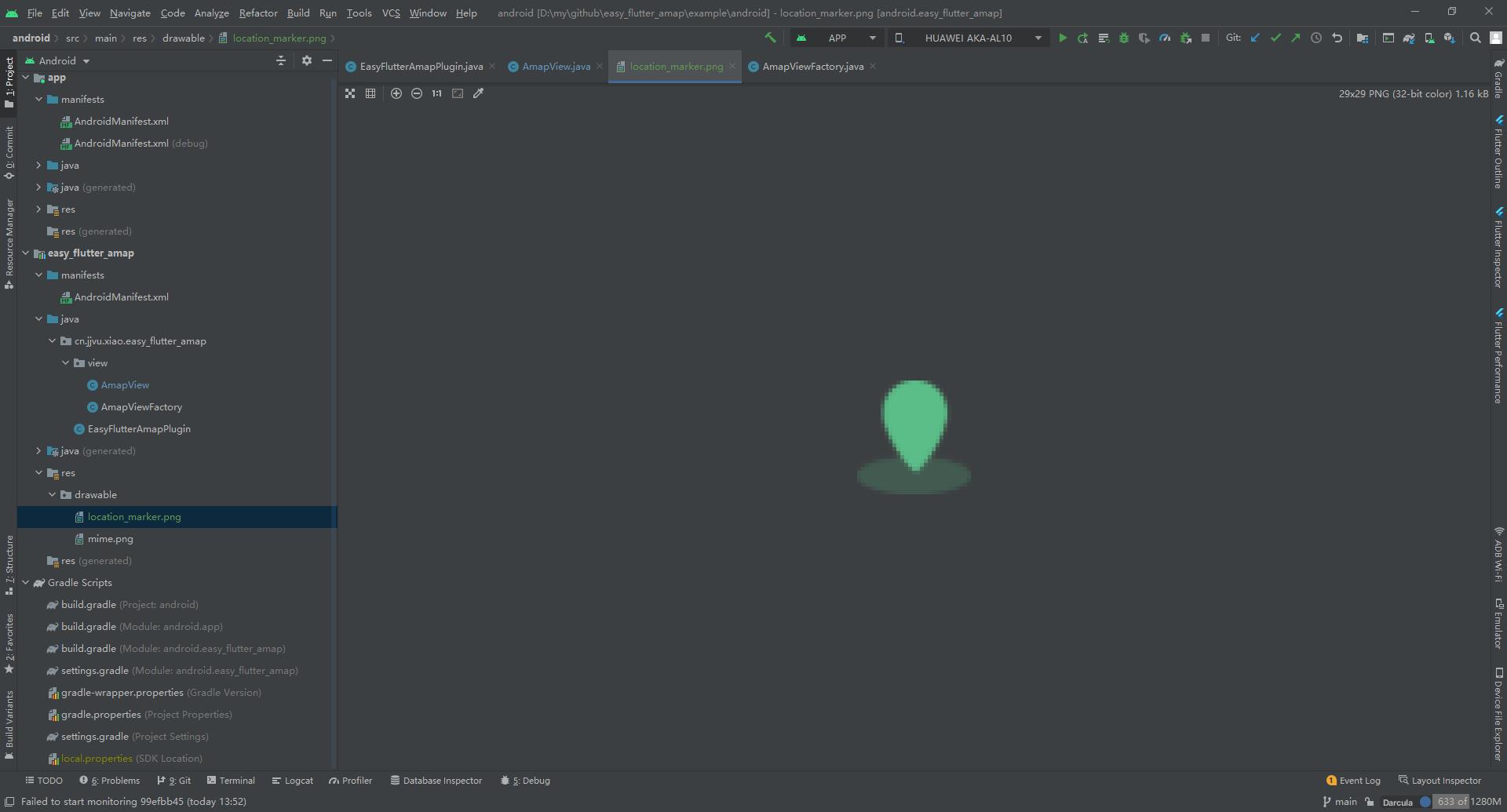Open the Flutter Inspector side panel
The height and width of the screenshot is (812, 1507).
click(x=1498, y=247)
